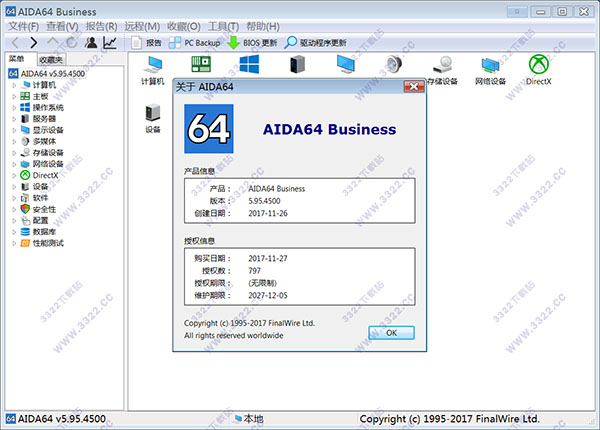Screen dimensions: 600x430
Task: Select 安全性 in the tree
Action: (44, 209)
